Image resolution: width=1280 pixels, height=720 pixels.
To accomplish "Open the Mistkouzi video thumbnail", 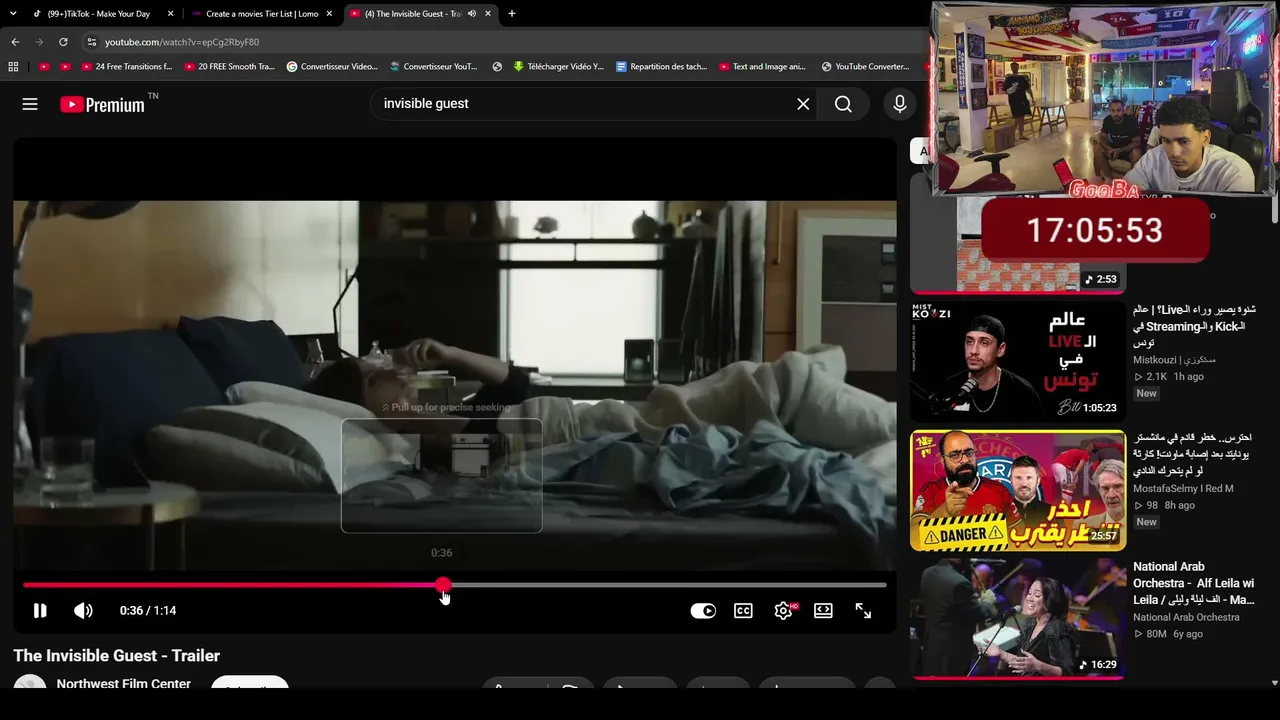I will pyautogui.click(x=1018, y=360).
